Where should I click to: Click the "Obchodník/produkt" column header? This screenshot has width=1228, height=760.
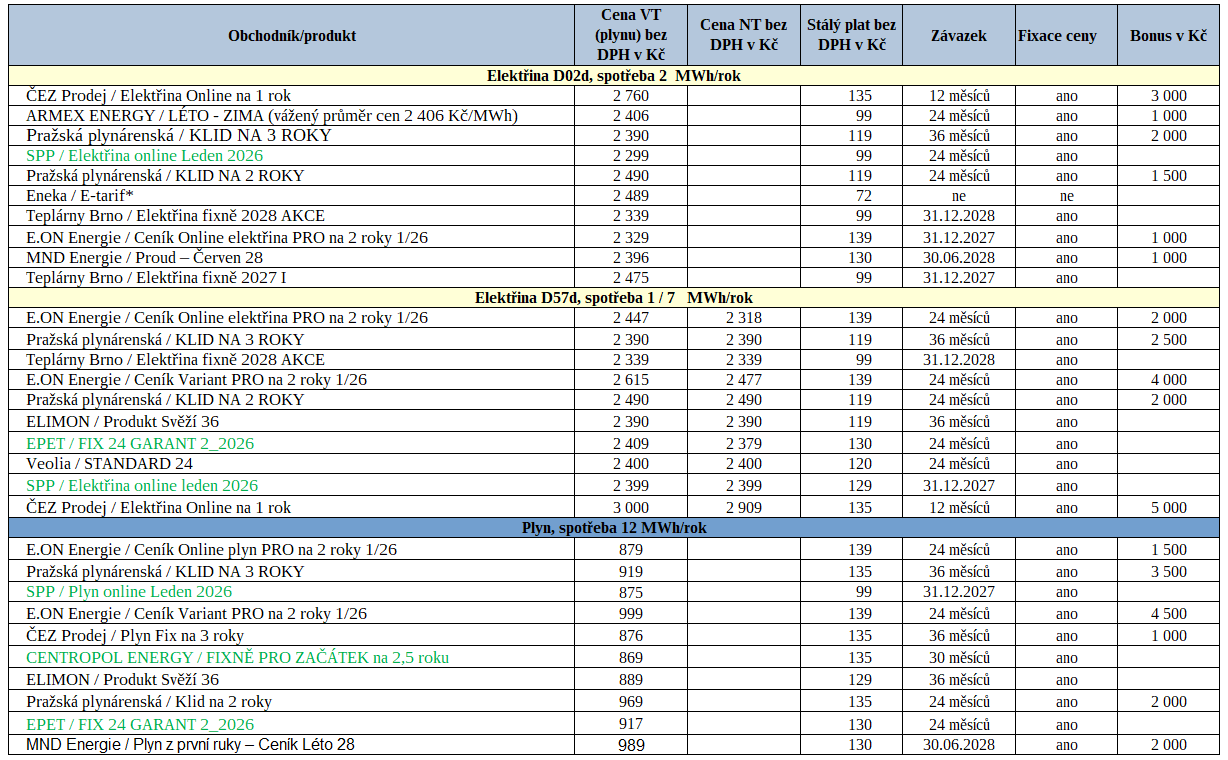click(291, 36)
